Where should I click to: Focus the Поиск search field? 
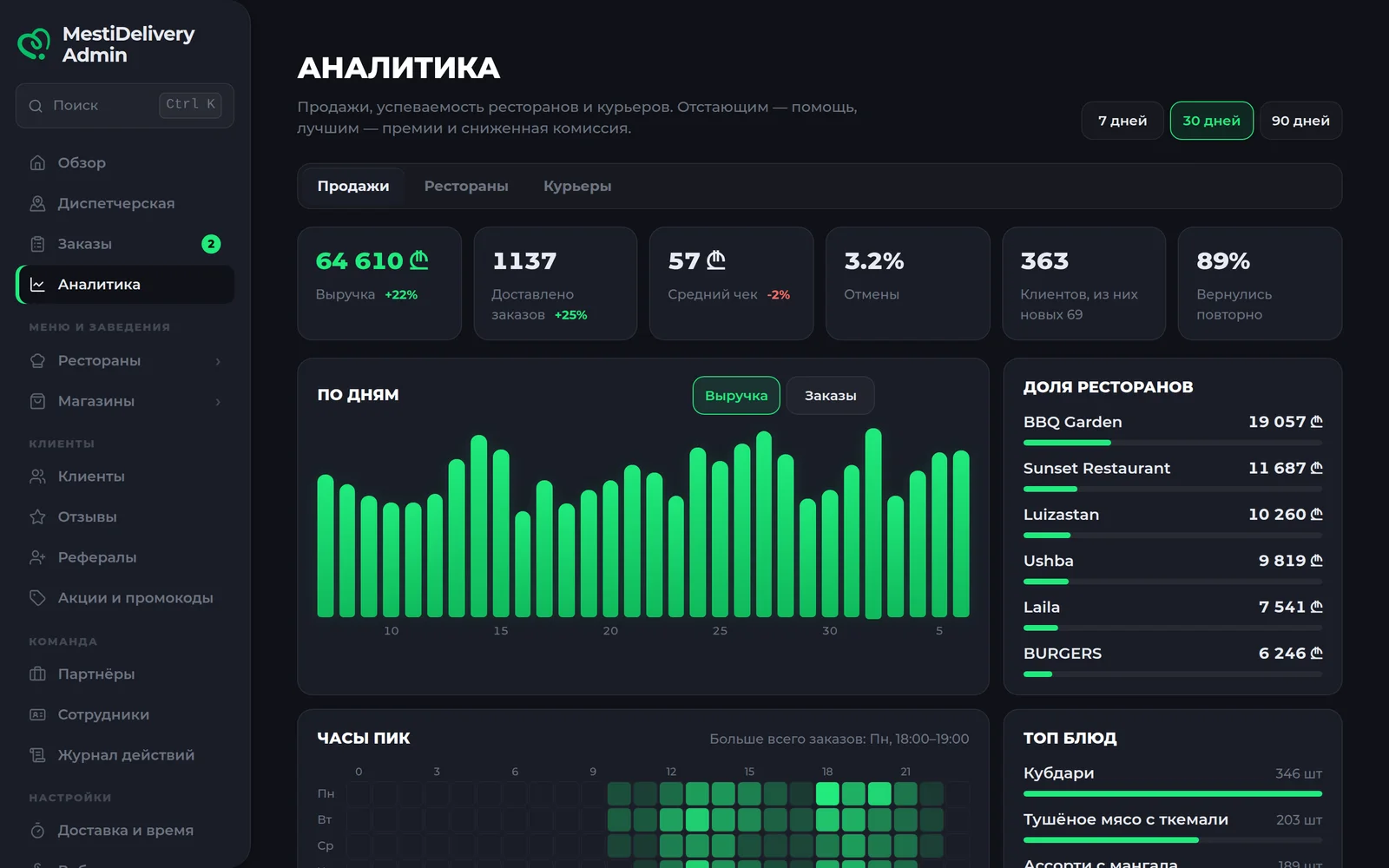point(125,106)
